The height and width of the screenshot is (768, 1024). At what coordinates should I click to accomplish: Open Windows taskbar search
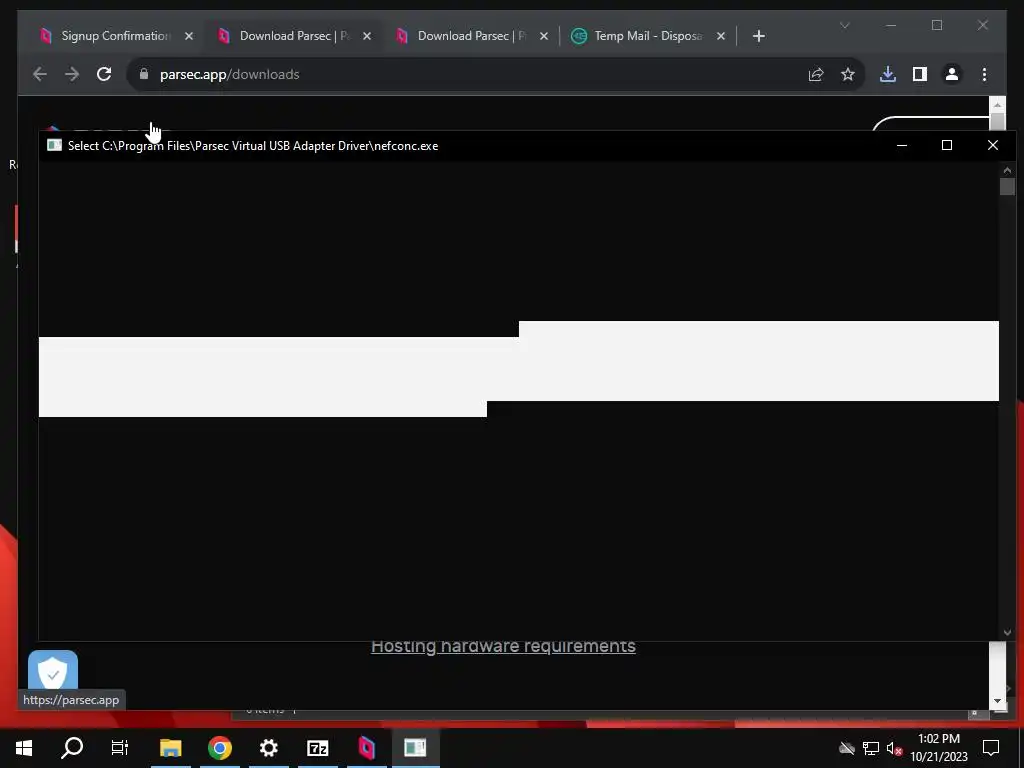pos(72,748)
